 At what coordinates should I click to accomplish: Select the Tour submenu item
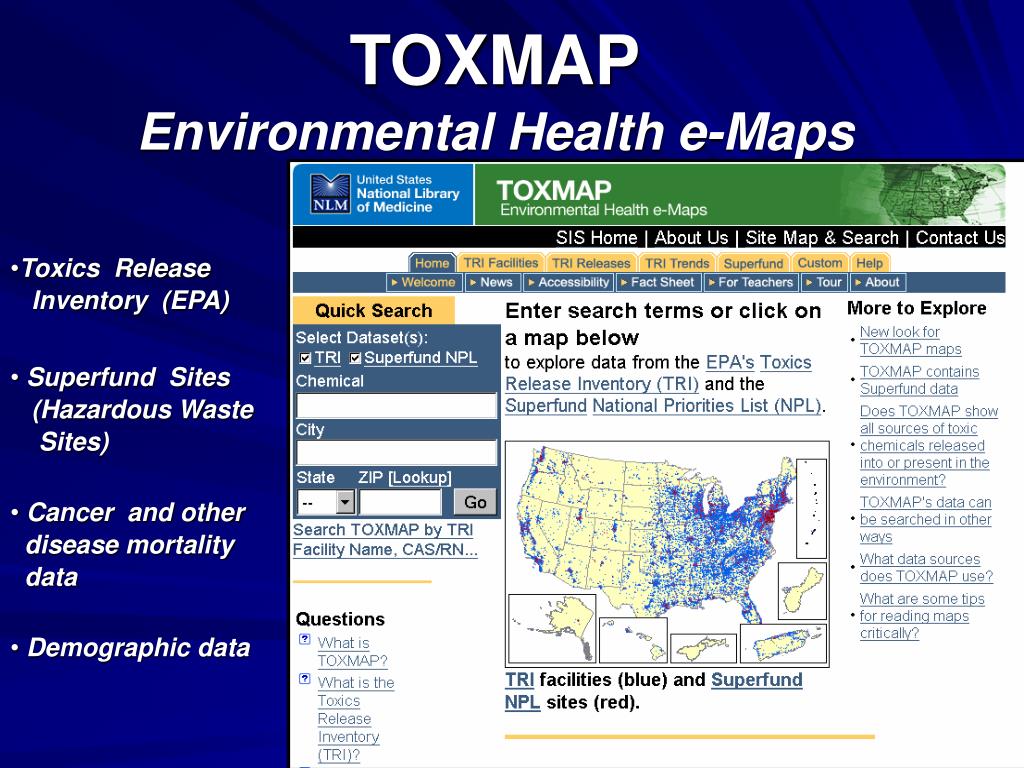coord(824,282)
